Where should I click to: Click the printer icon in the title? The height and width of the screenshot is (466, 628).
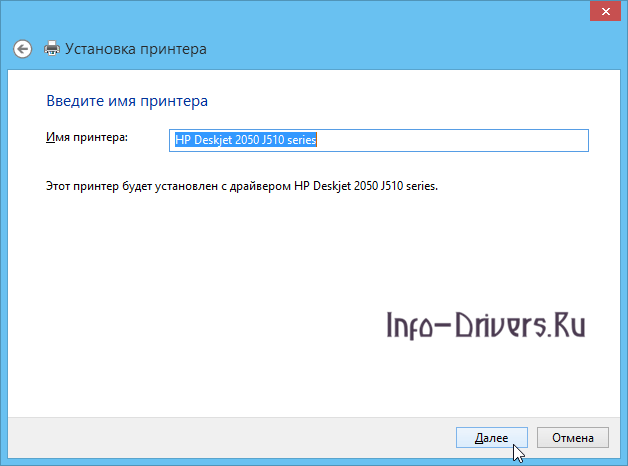coord(52,48)
